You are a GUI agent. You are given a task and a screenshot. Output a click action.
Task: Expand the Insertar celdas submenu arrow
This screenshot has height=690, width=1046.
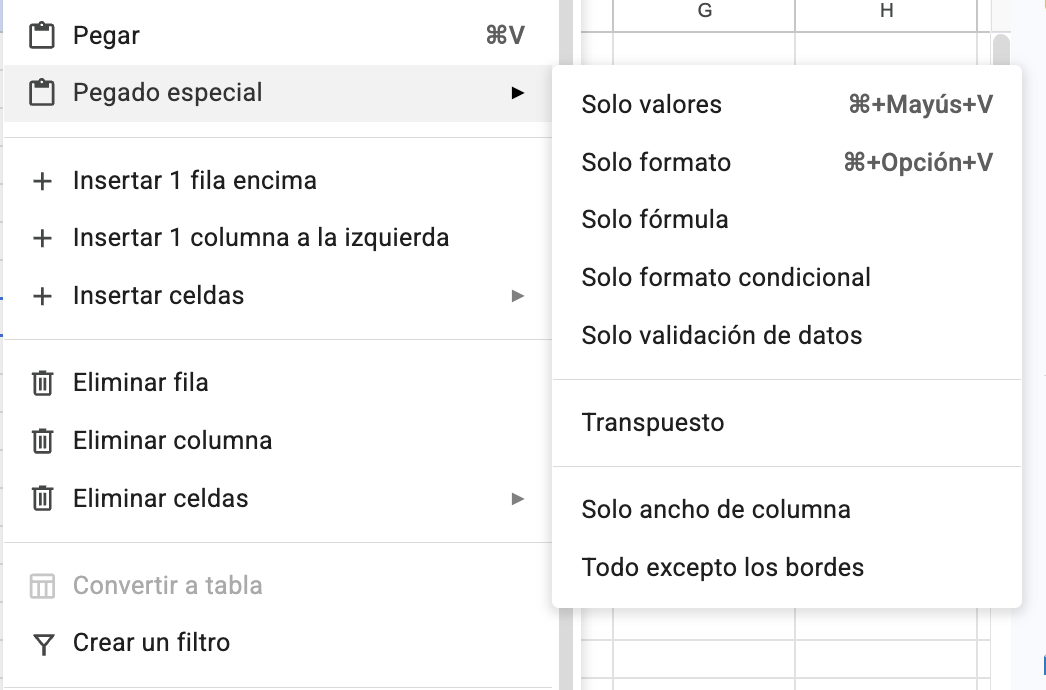pyautogui.click(x=518, y=295)
